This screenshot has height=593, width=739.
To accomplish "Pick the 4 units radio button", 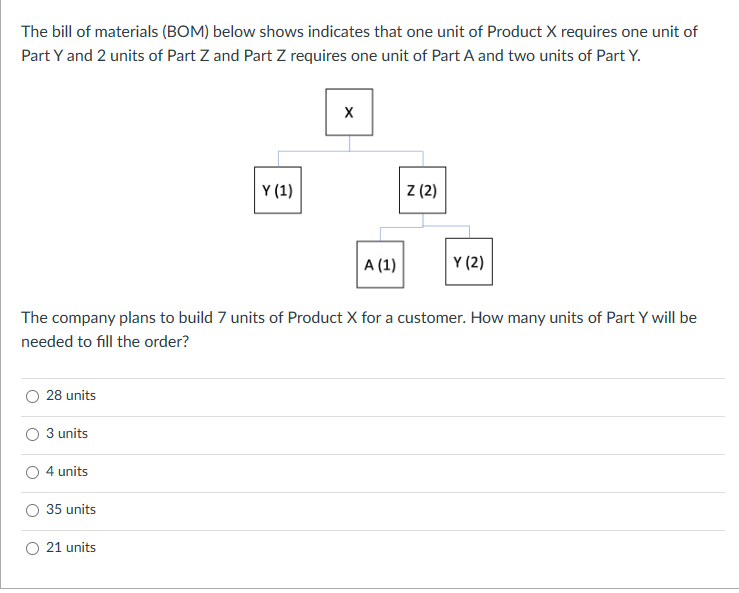I will (x=33, y=472).
